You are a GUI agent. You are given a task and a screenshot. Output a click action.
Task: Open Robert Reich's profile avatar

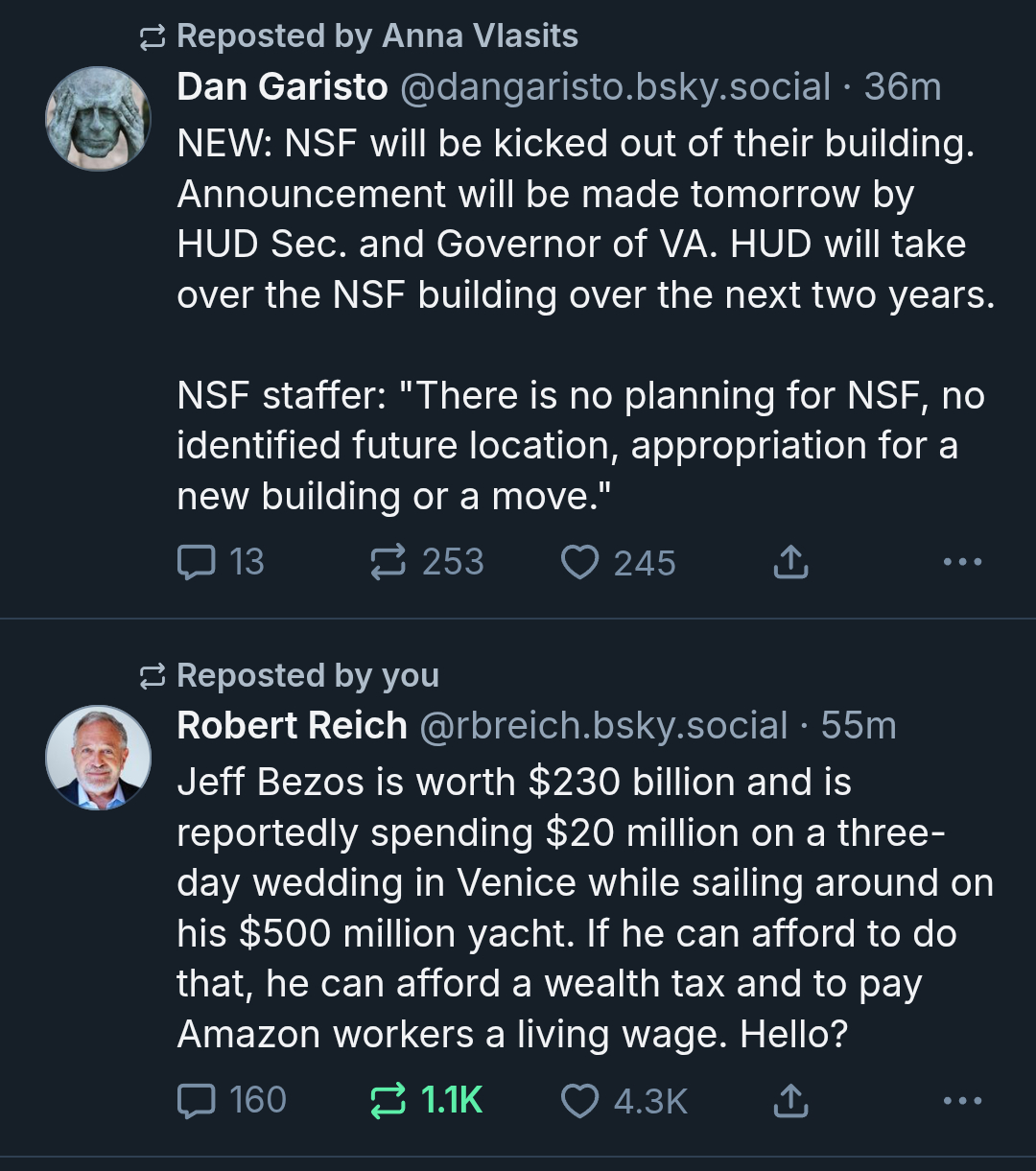99,759
